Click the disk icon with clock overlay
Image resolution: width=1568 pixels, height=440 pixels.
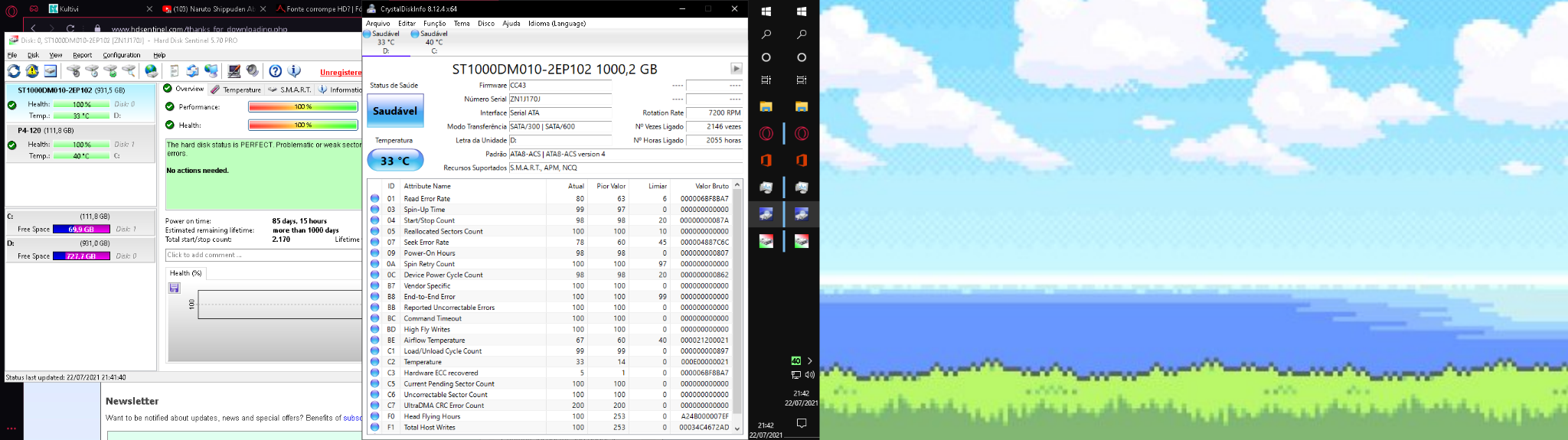coord(92,71)
